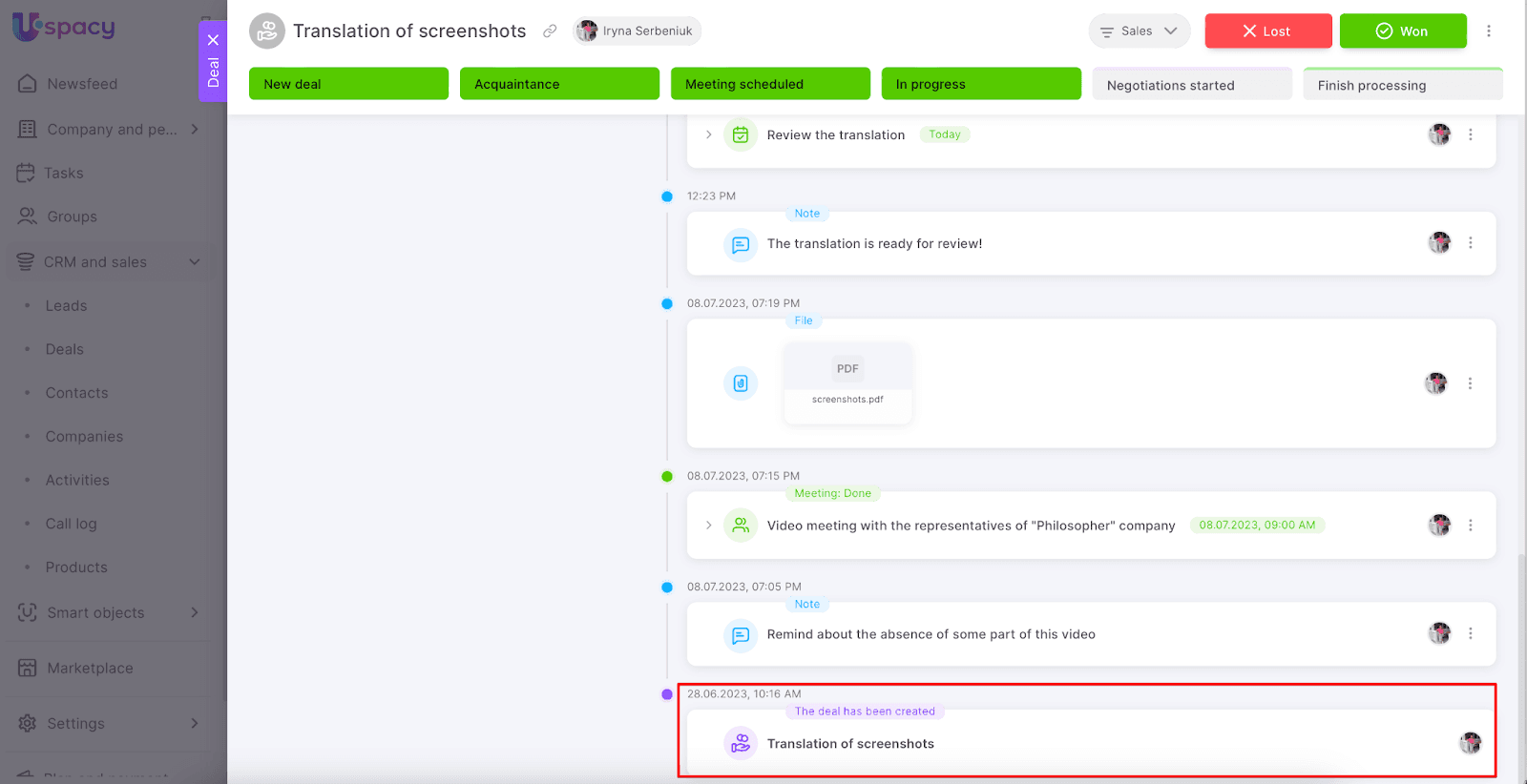Click the calendar task icon for Review the translation
Screen dimensions: 1527x784
tap(740, 135)
